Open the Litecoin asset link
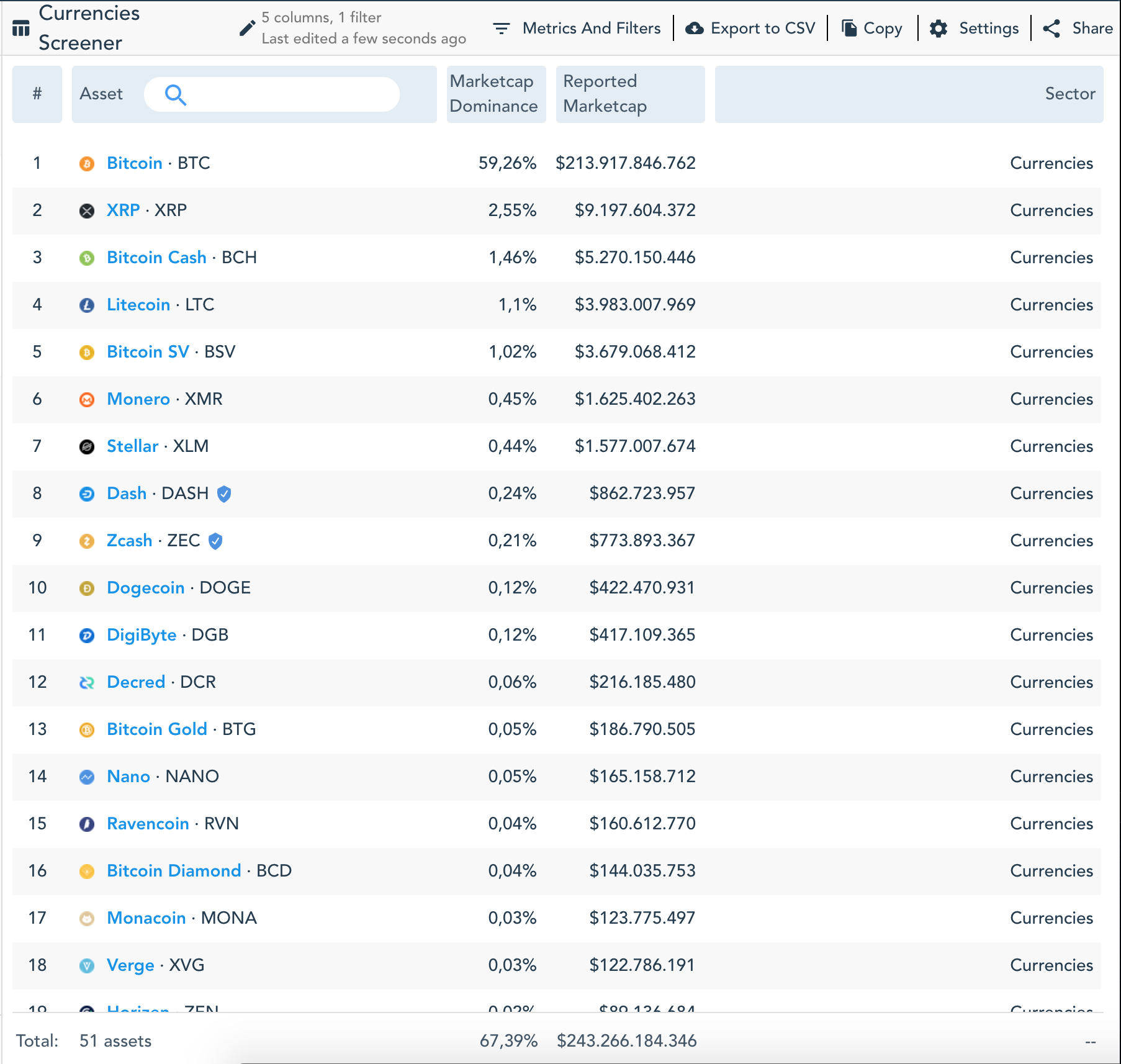Viewport: 1121px width, 1064px height. [138, 305]
